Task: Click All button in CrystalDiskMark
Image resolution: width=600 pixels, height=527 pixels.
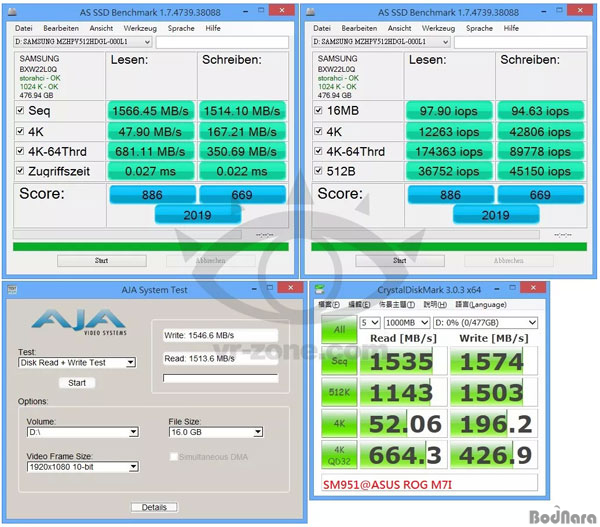Action: point(339,330)
